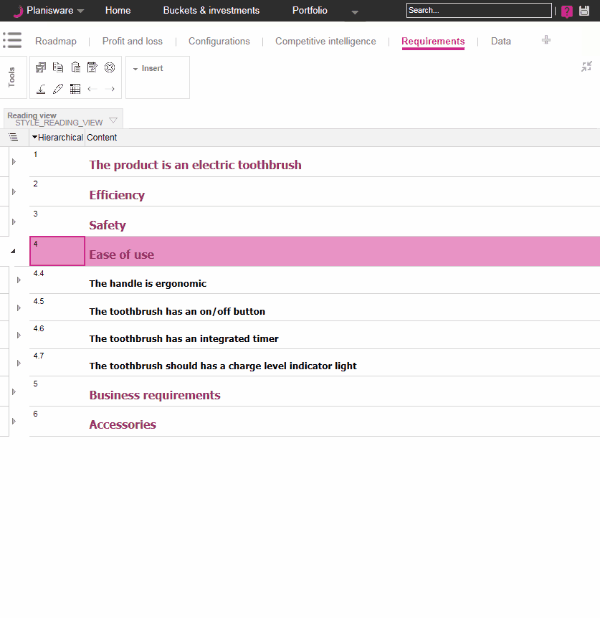The width and height of the screenshot is (600, 618).
Task: Click the copy documents toolbar icon
Action: [58, 68]
